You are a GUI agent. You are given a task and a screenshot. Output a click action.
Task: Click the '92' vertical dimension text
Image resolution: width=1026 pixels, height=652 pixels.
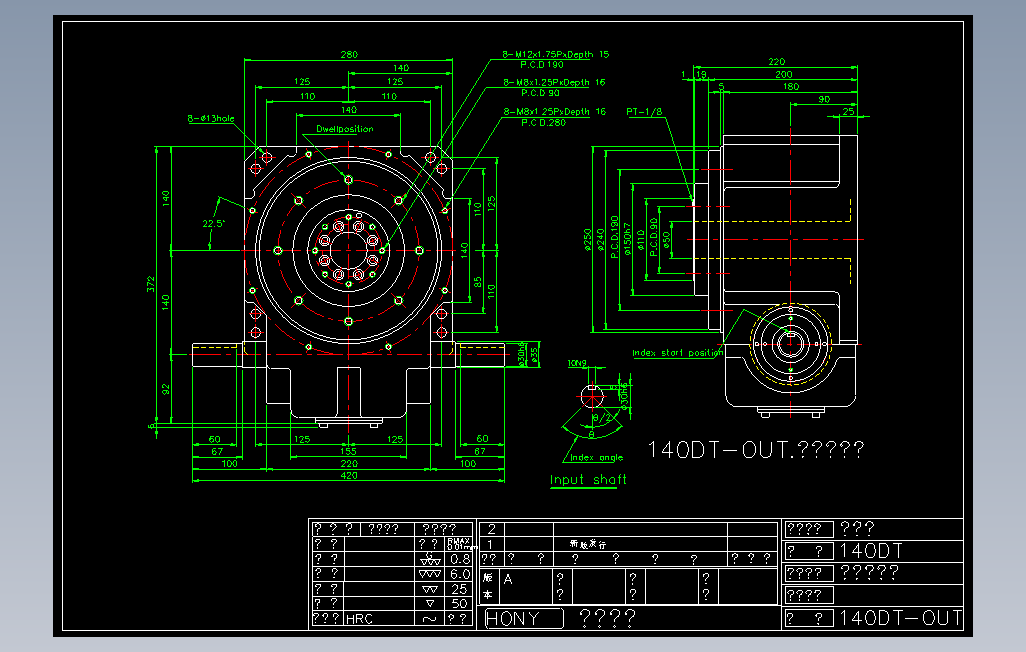pos(166,389)
